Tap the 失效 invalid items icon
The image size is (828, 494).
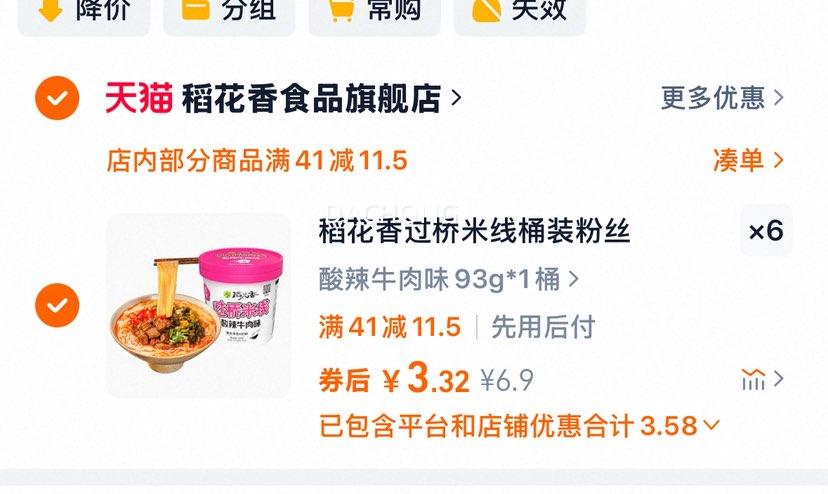point(486,10)
